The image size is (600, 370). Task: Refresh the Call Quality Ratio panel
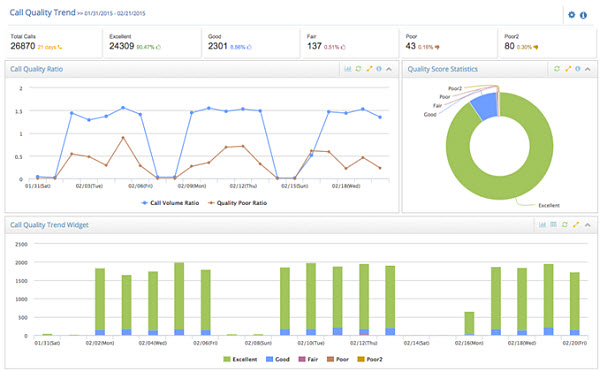point(358,69)
